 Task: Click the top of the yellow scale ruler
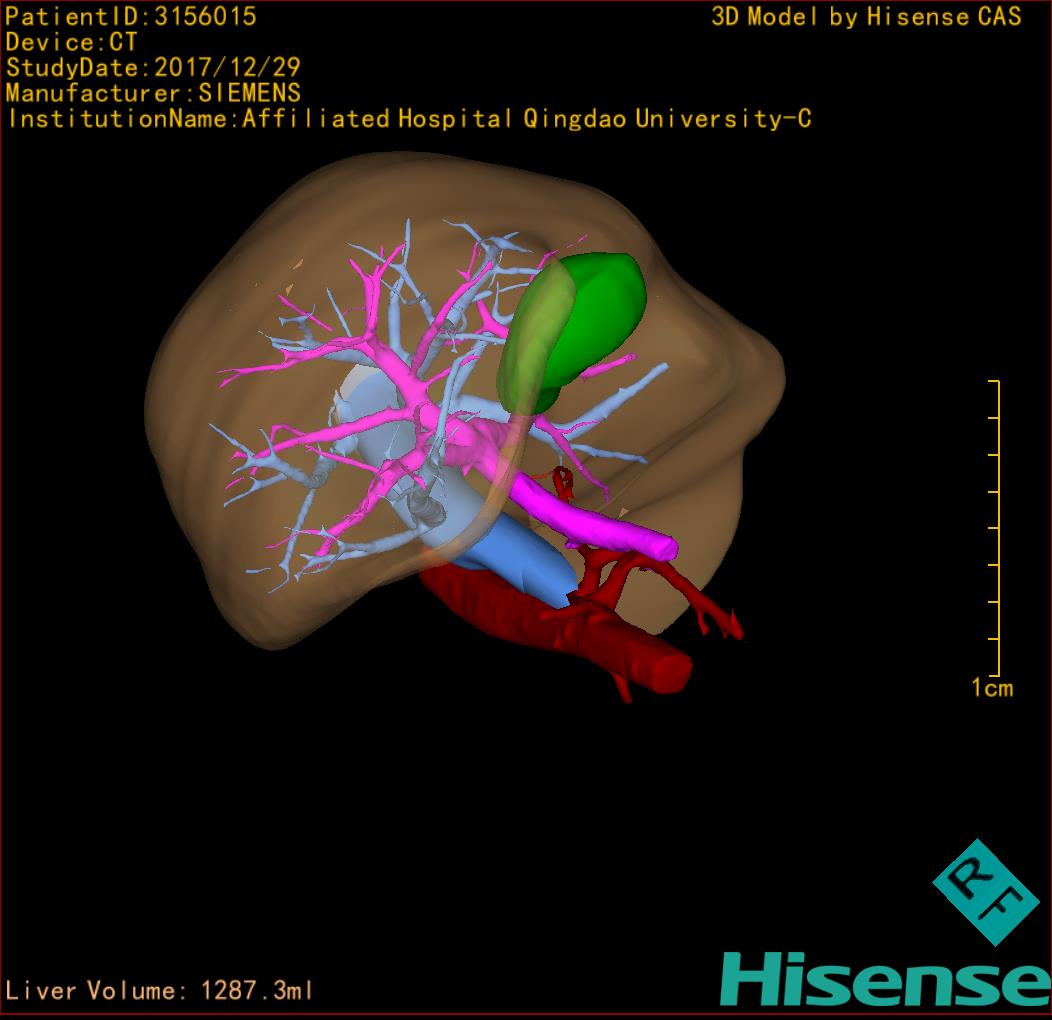[x=993, y=382]
